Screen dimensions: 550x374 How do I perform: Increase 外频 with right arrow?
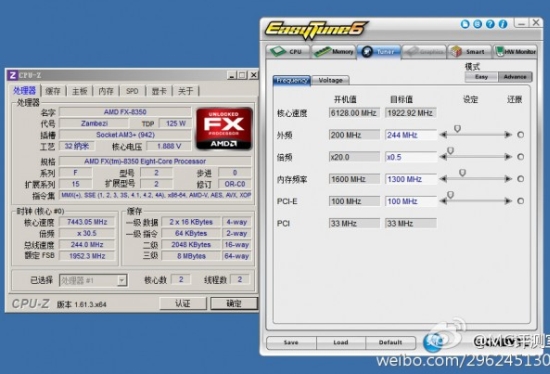coord(508,135)
